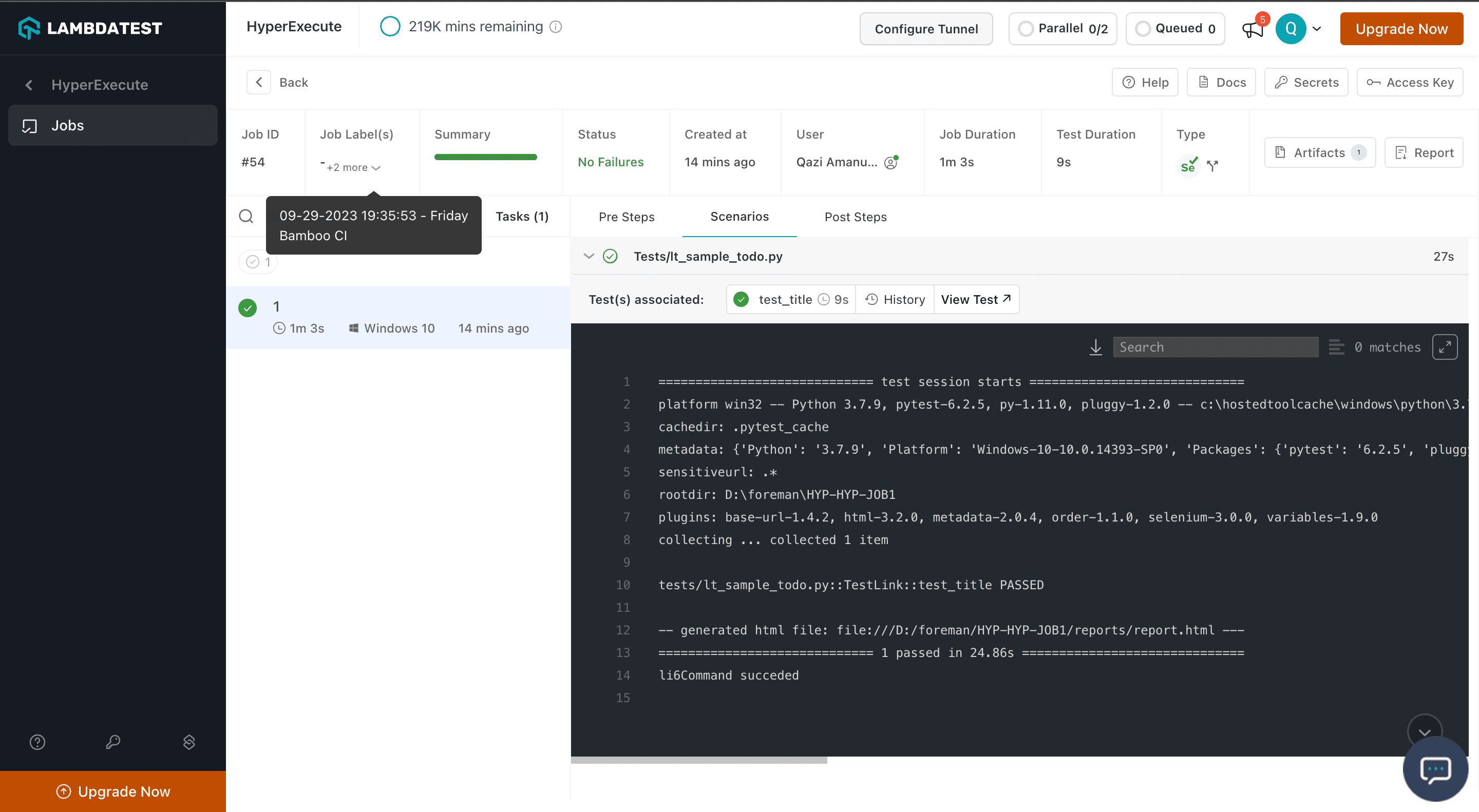The image size is (1479, 812).
Task: Click the Parallel 0/2 status indicator
Action: (1063, 29)
